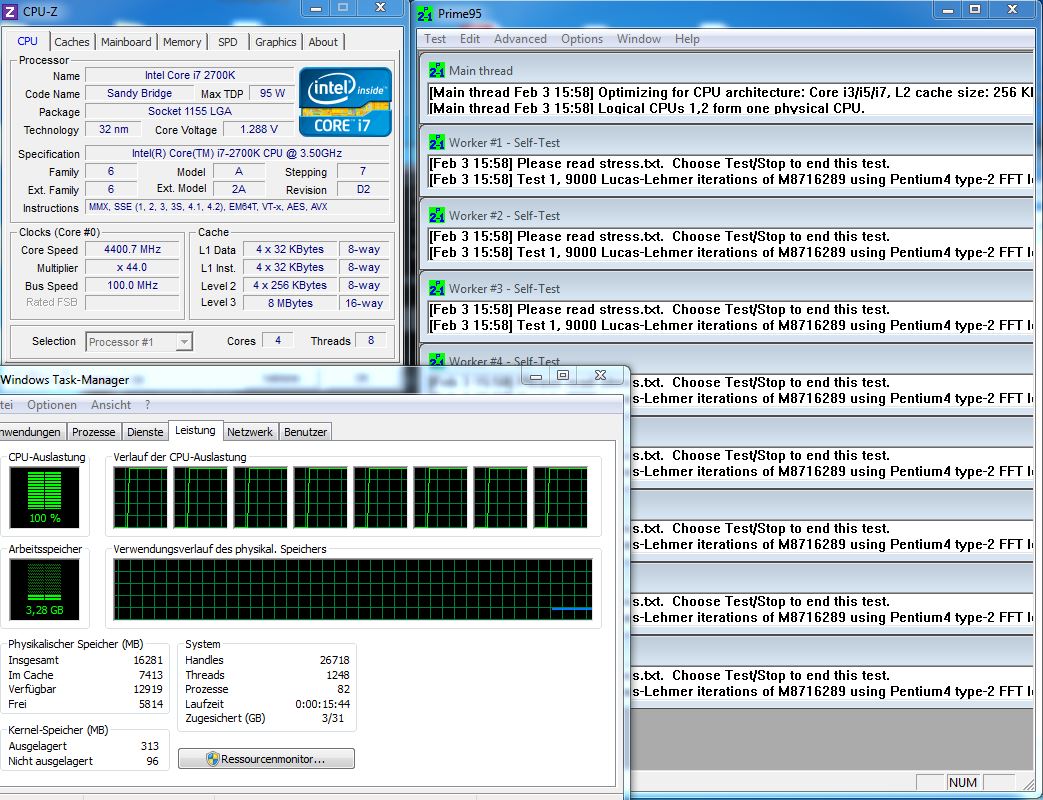Switch to the SPD tab in CPU-Z
1043x800 pixels.
coord(227,42)
